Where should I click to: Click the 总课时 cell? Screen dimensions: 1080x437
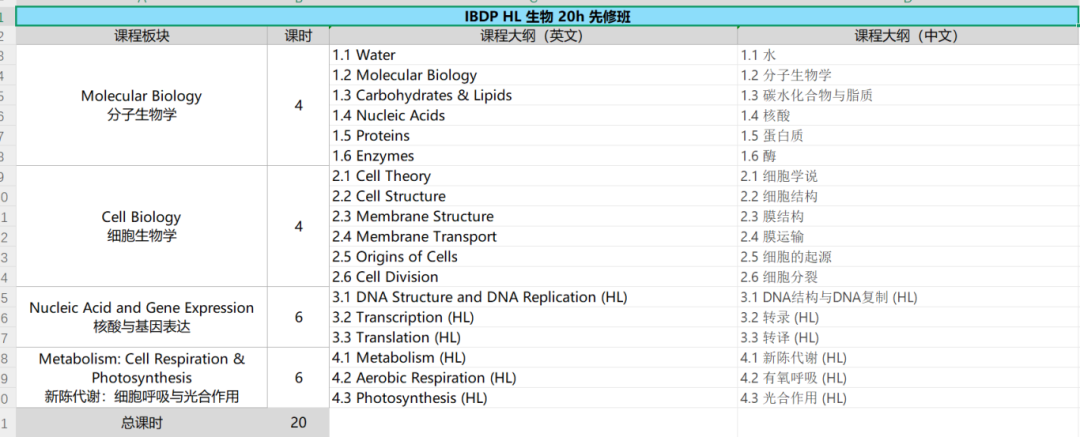[141, 423]
